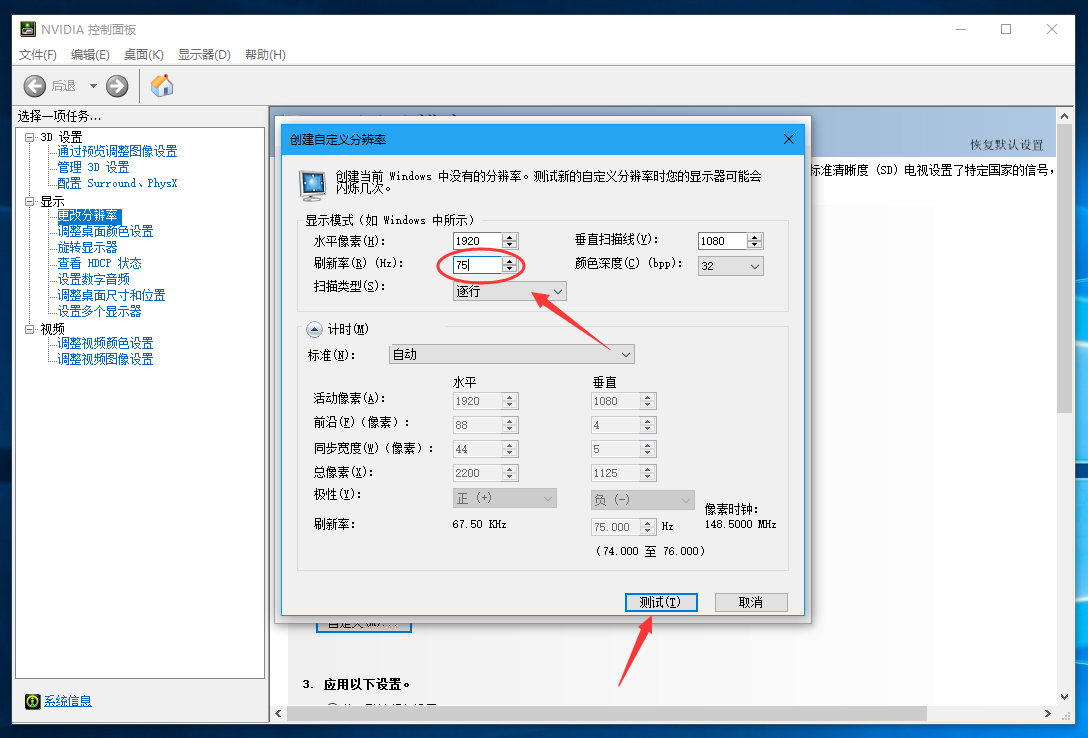Click the 系统信息 icon
Image resolution: width=1088 pixels, height=738 pixels.
pos(33,701)
